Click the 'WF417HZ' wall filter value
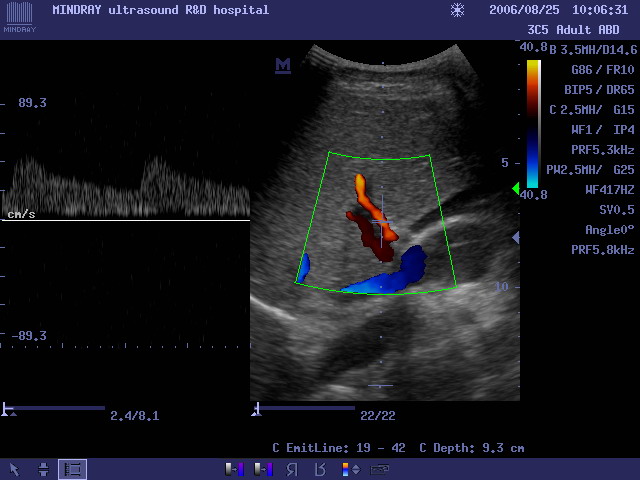The image size is (640, 480). coord(610,190)
